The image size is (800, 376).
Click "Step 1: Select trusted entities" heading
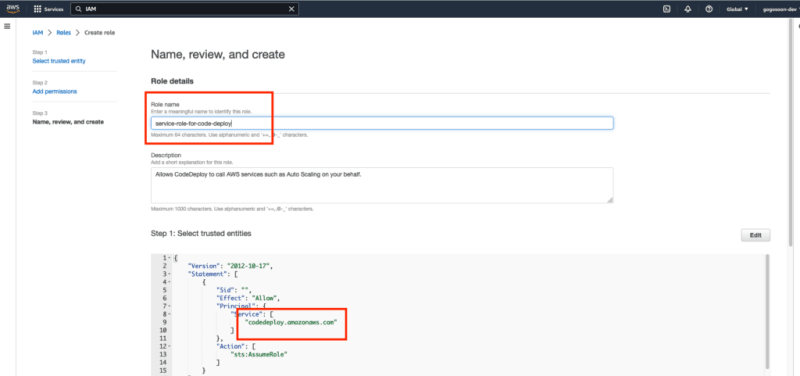coord(201,233)
